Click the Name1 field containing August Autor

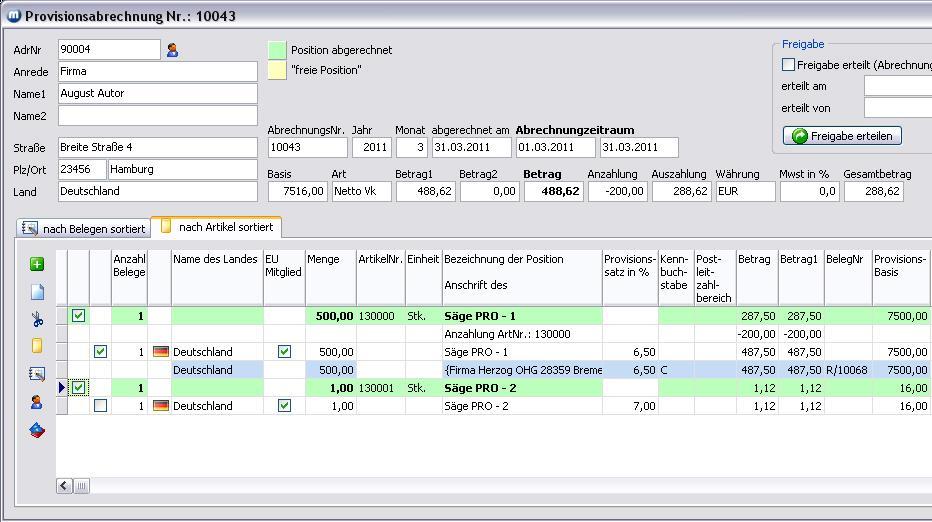[x=157, y=94]
